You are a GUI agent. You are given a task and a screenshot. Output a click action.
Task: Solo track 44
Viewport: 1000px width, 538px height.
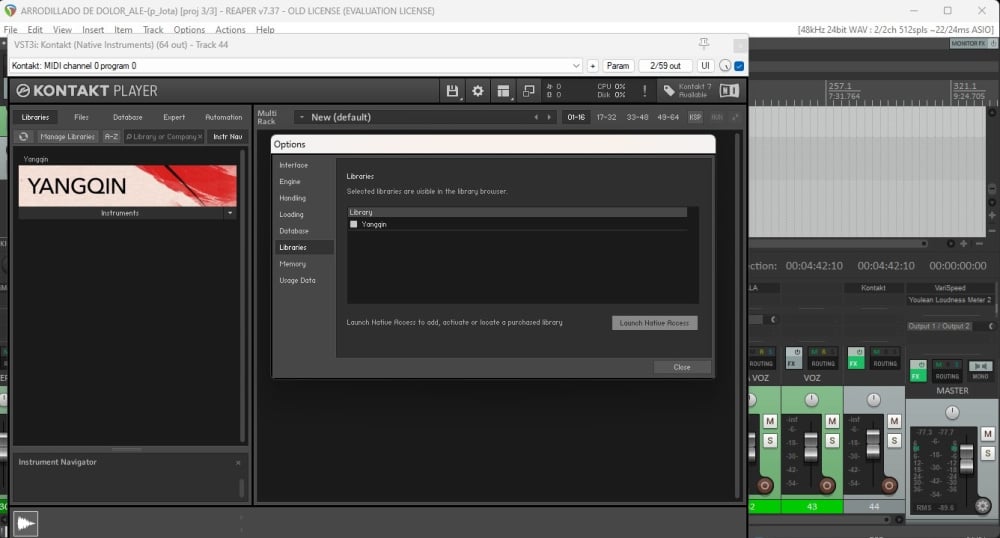pyautogui.click(x=893, y=440)
